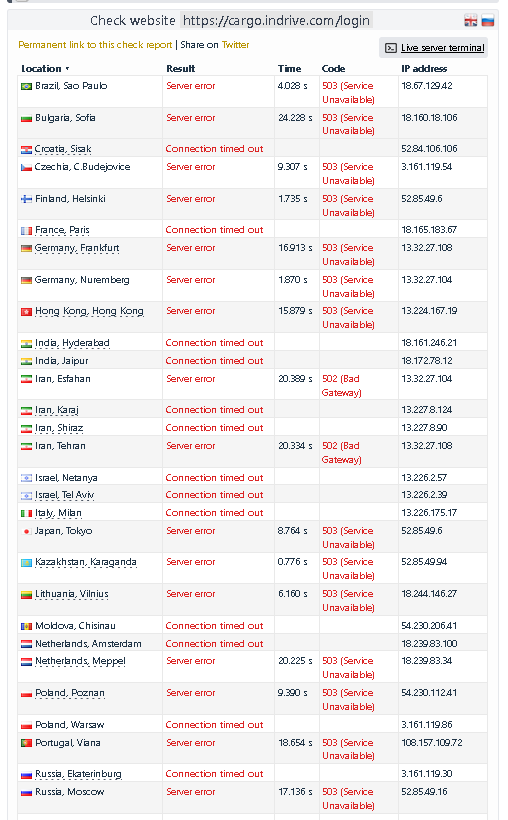Share the report on Twitter
This screenshot has height=820, width=508.
tap(235, 45)
